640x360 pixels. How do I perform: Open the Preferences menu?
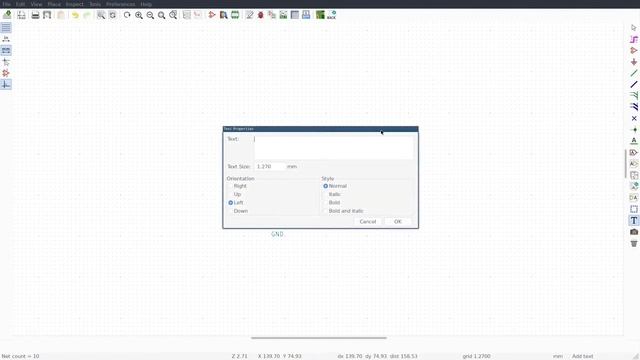click(x=120, y=4)
